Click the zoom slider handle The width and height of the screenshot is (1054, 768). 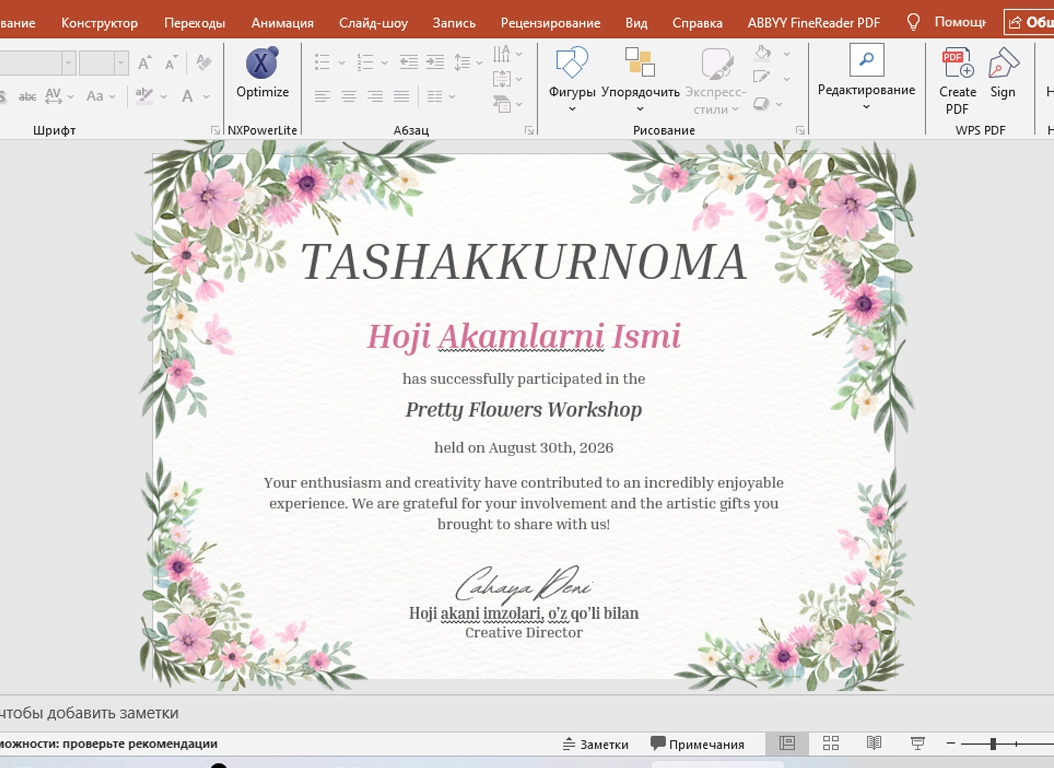click(x=993, y=743)
